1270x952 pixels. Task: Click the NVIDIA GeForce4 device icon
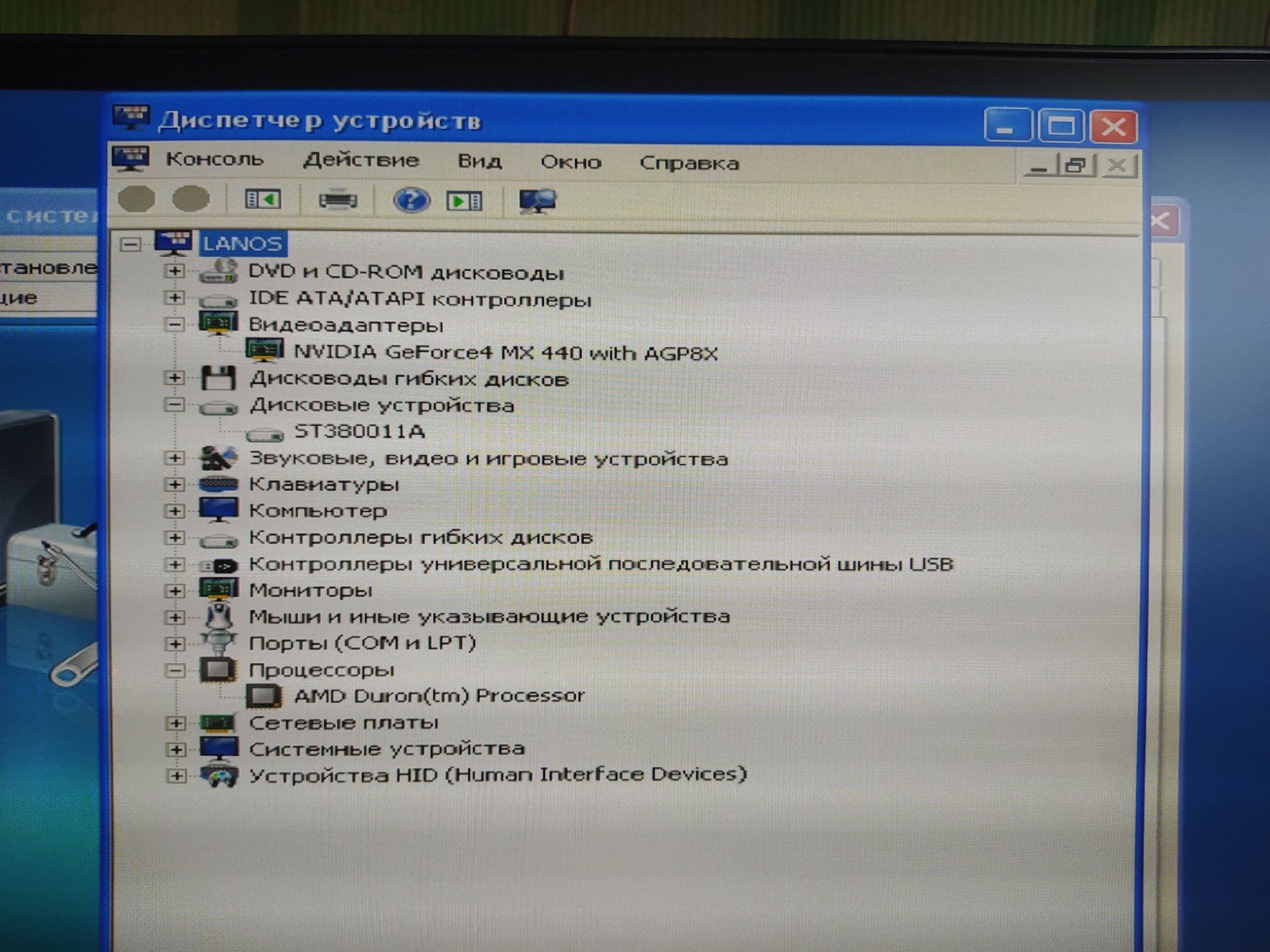264,350
